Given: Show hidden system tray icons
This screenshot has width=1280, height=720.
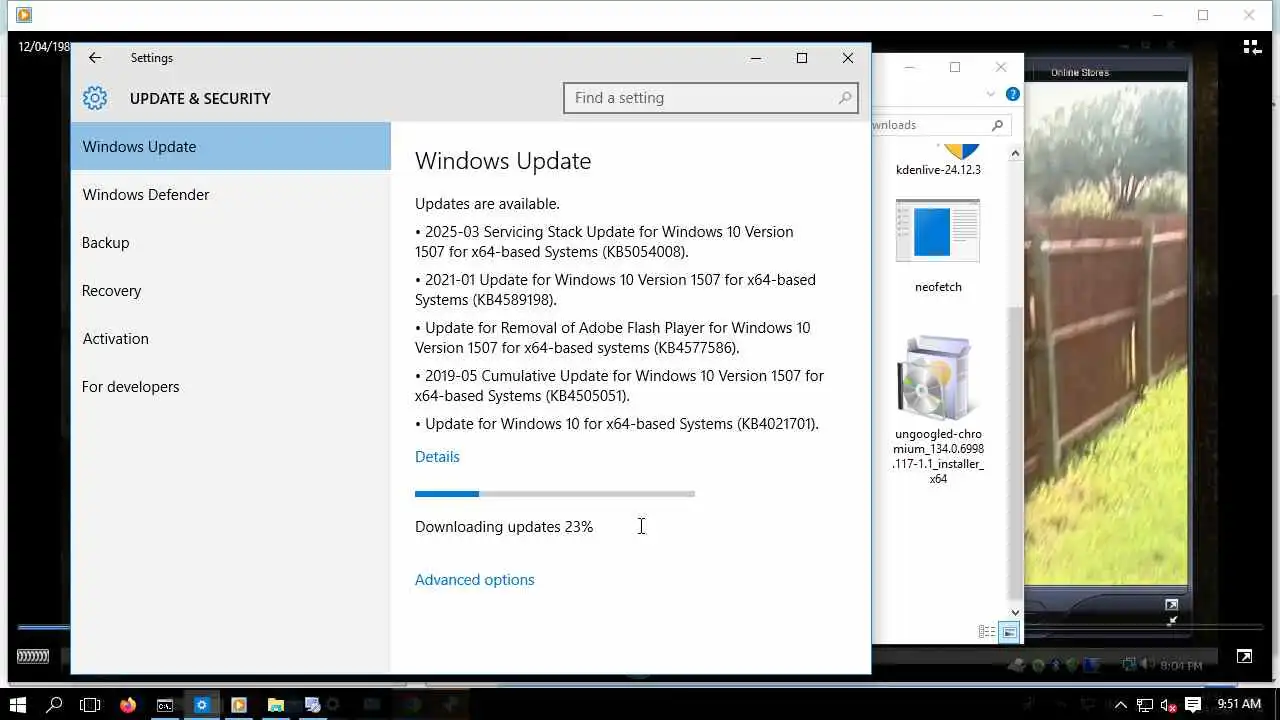Looking at the screenshot, I should tap(1121, 705).
